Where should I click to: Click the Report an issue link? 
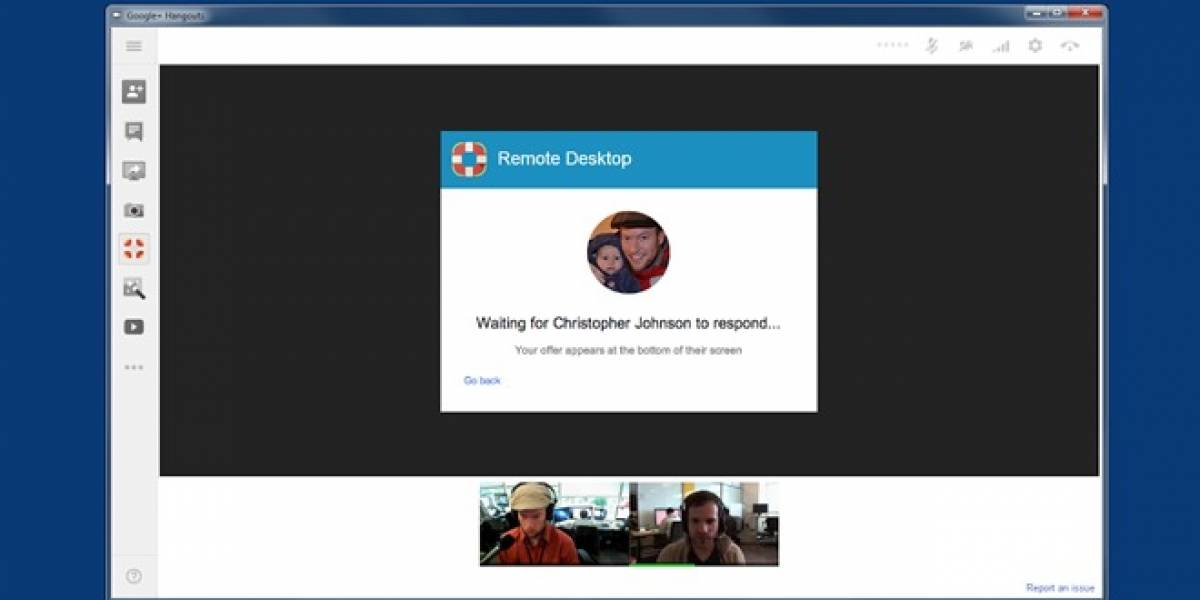[1060, 588]
